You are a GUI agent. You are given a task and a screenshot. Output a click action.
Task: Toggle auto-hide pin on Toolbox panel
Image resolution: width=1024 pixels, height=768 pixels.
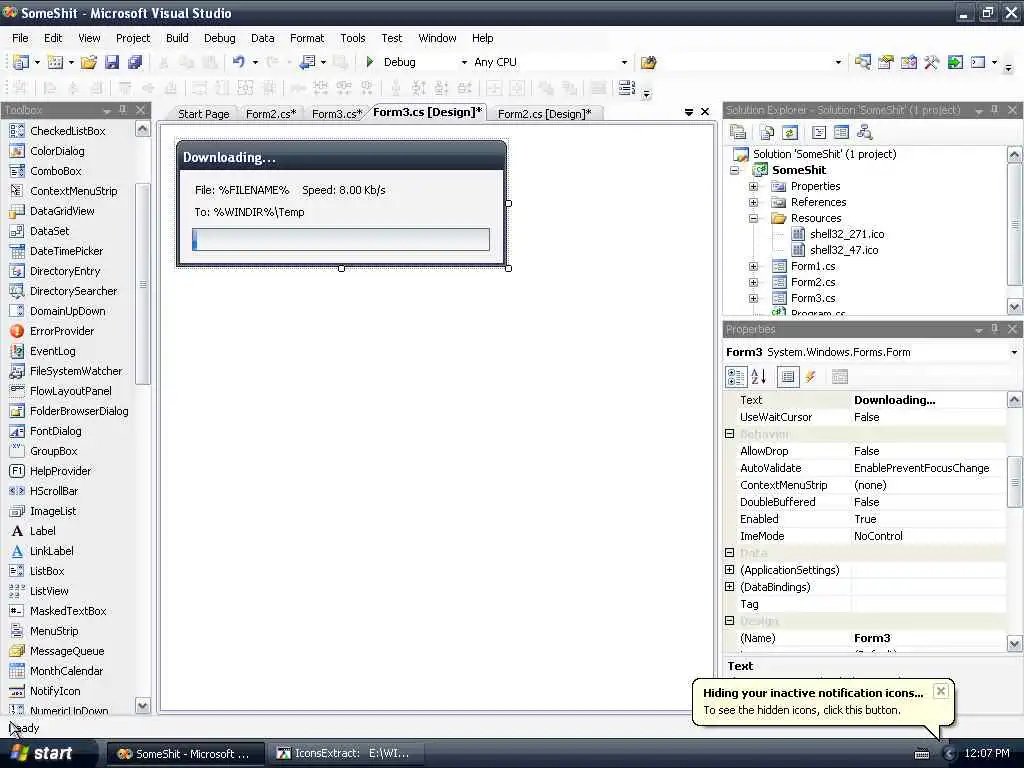point(123,110)
